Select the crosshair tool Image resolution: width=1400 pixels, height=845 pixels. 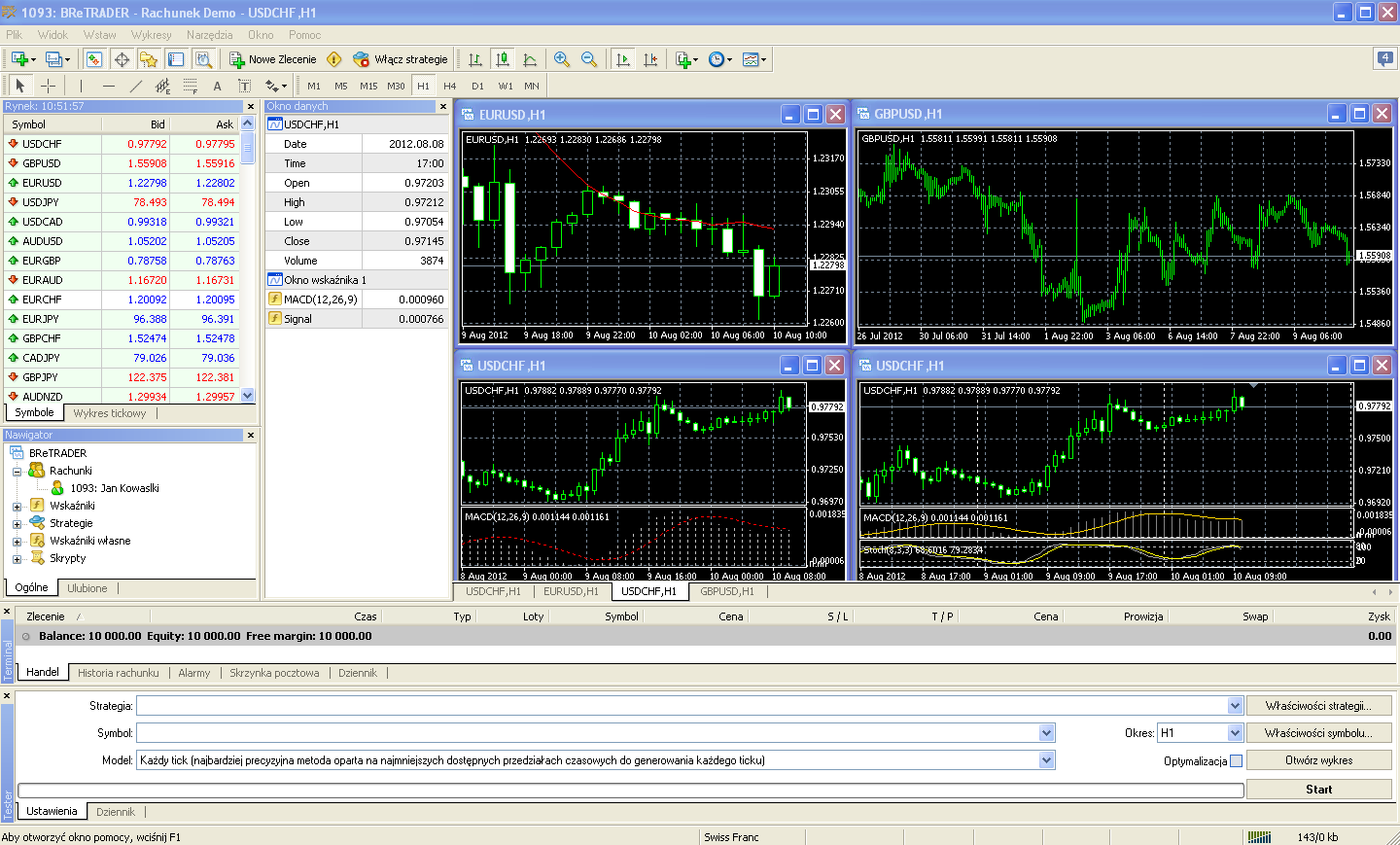[48, 86]
